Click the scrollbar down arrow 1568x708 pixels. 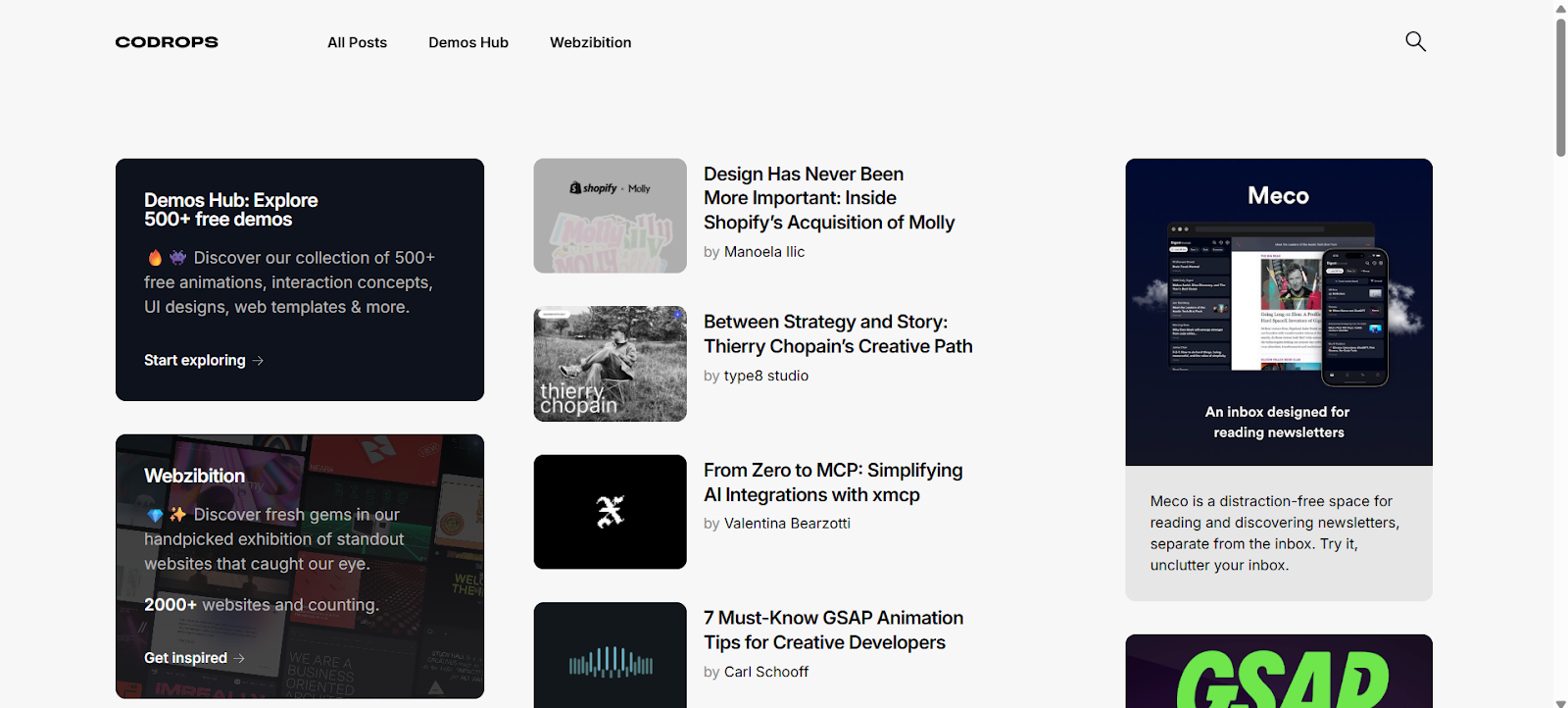tap(1561, 702)
